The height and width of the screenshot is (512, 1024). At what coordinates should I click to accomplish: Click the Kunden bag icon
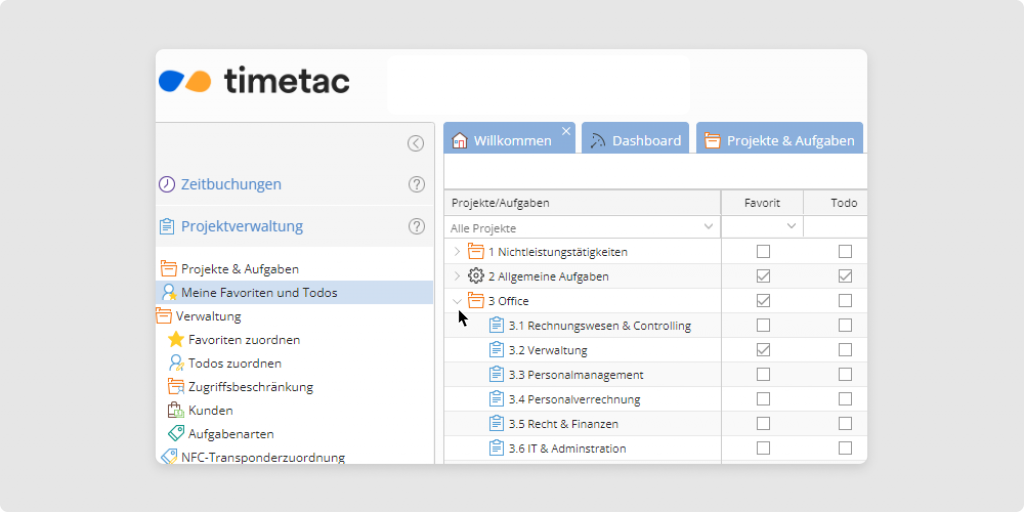(x=176, y=410)
